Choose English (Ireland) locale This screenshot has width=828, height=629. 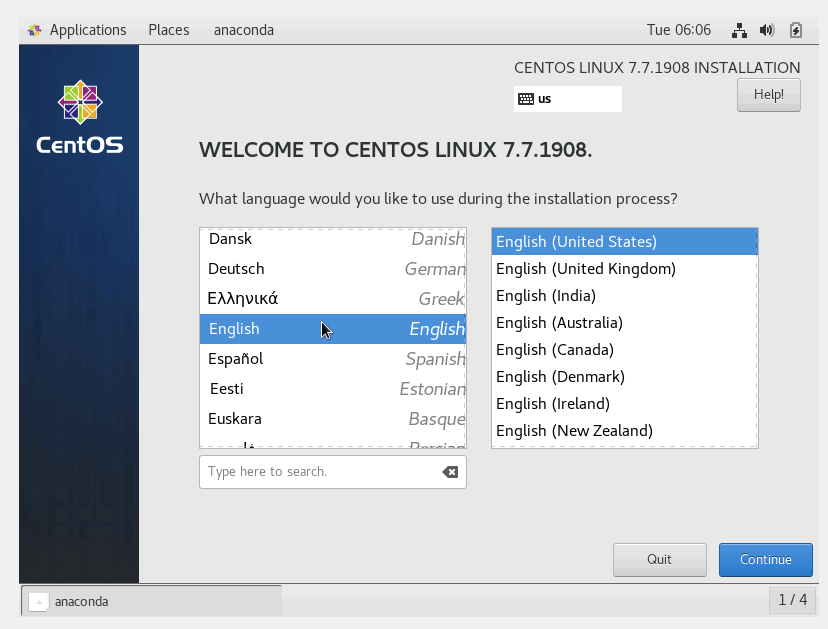click(625, 403)
